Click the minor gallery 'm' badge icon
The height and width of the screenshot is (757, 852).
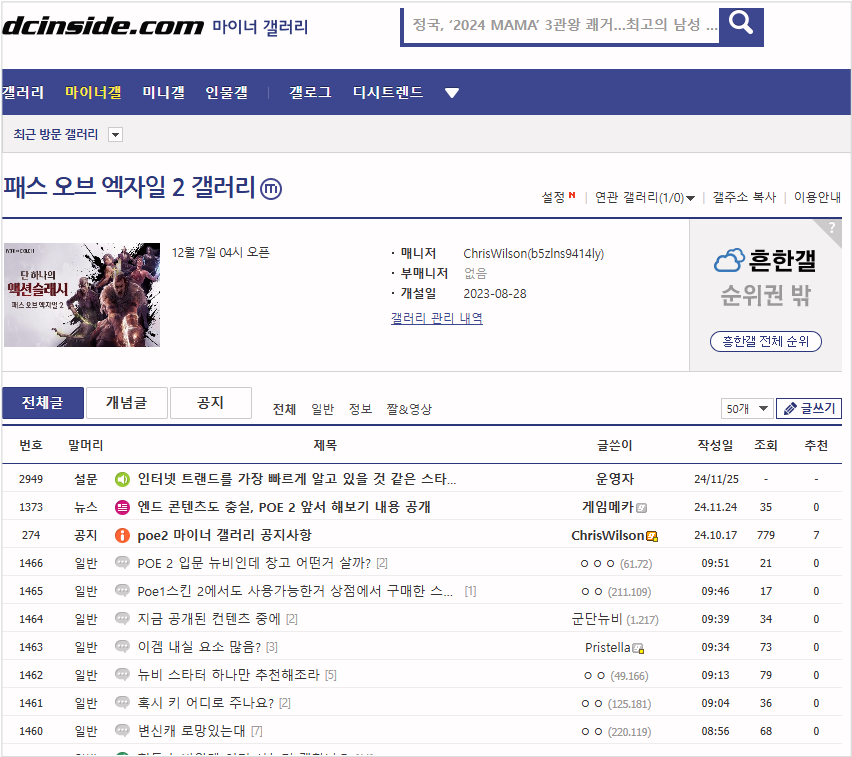[x=271, y=189]
